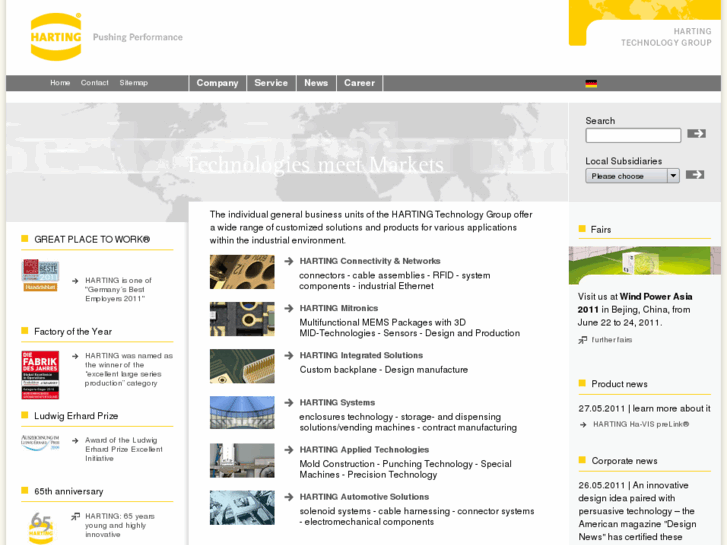Viewport: 727px width, 545px height.
Task: Open HARTING Ha-VIS preLink product news
Action: coord(641,424)
